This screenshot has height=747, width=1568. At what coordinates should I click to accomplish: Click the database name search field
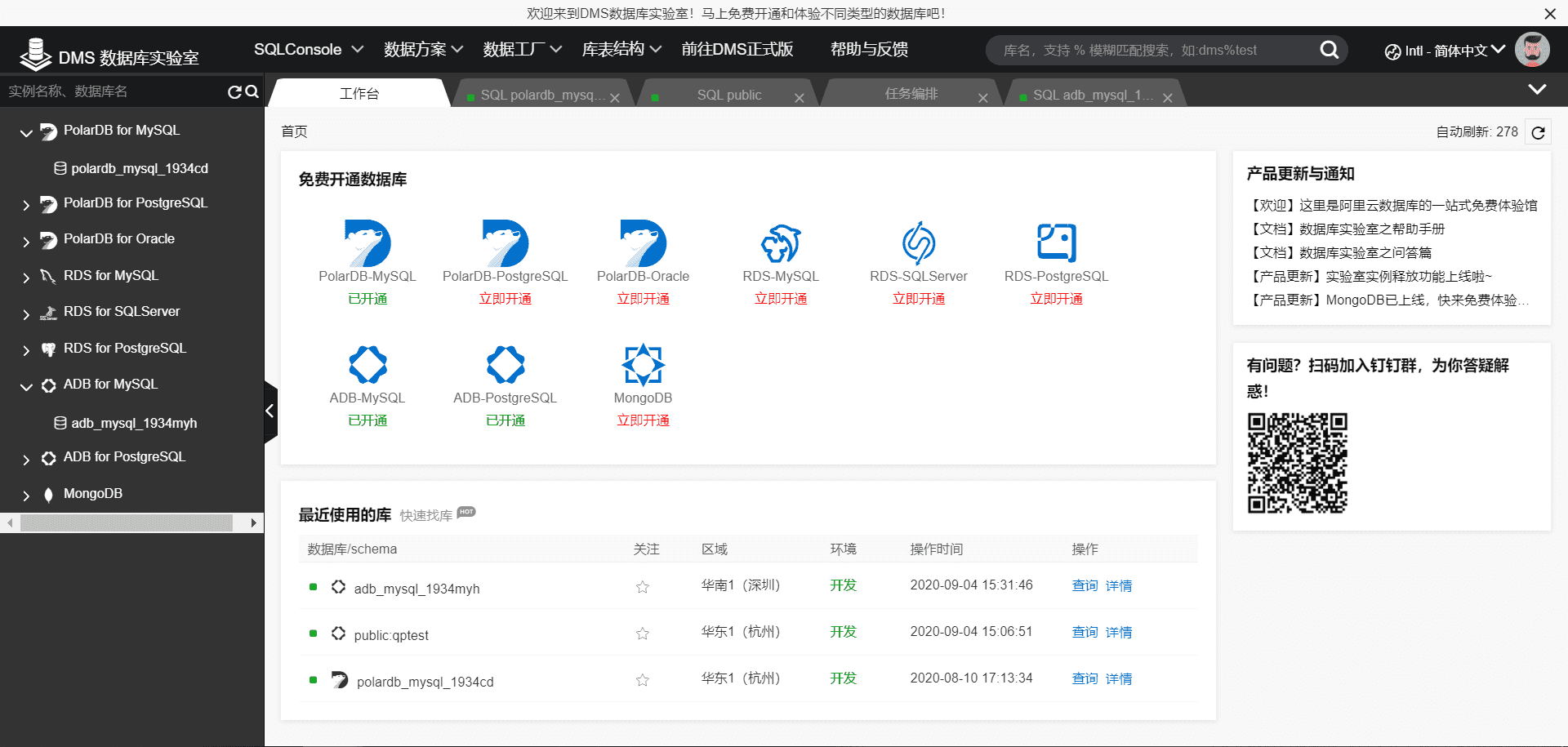coord(1151,50)
